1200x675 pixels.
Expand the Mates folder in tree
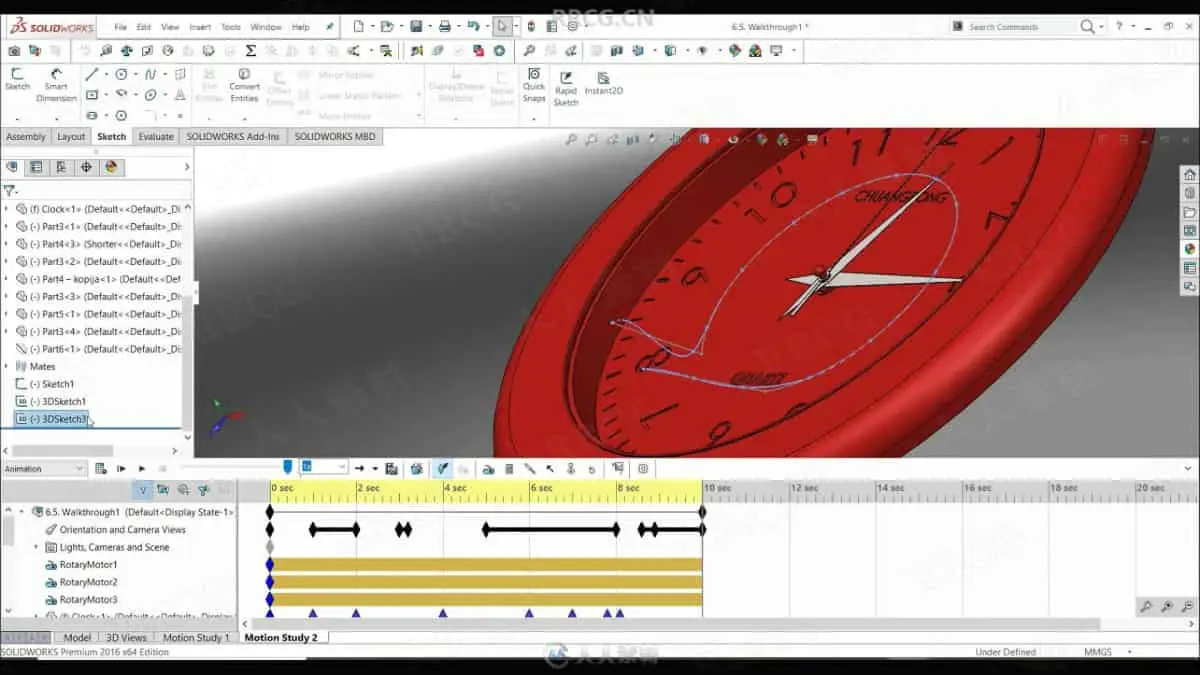click(7, 366)
